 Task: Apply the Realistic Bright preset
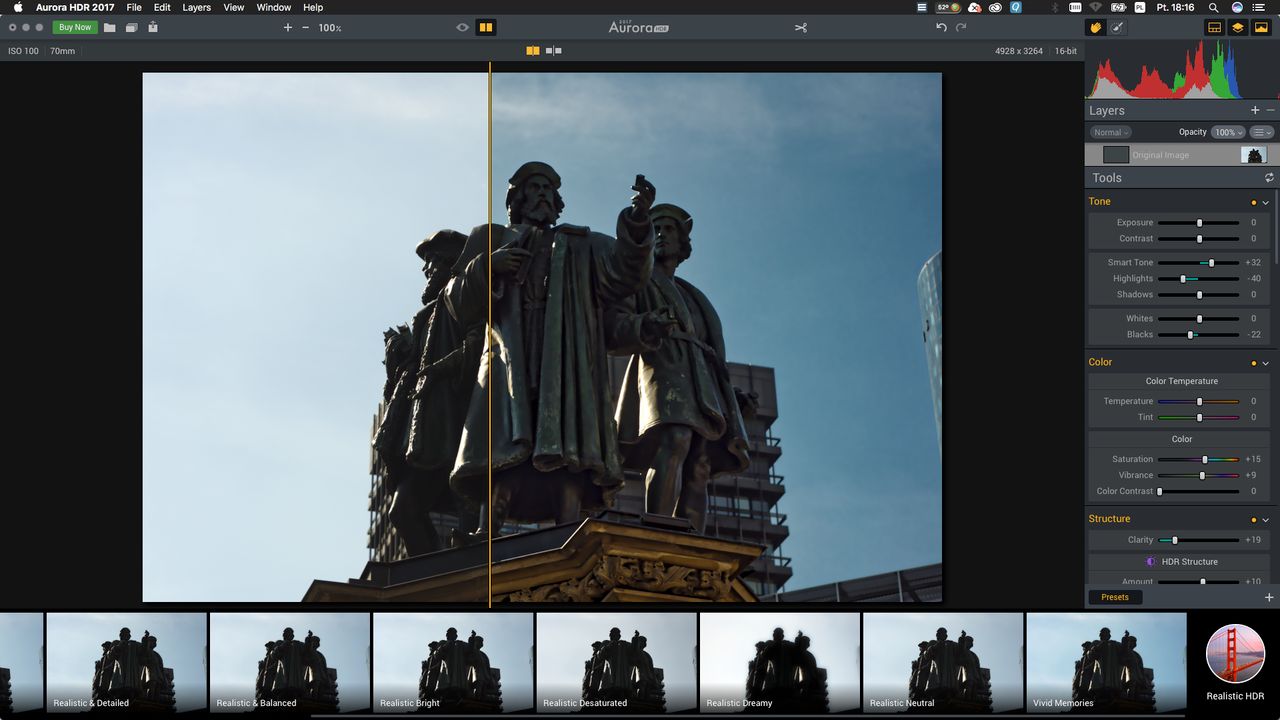453,662
